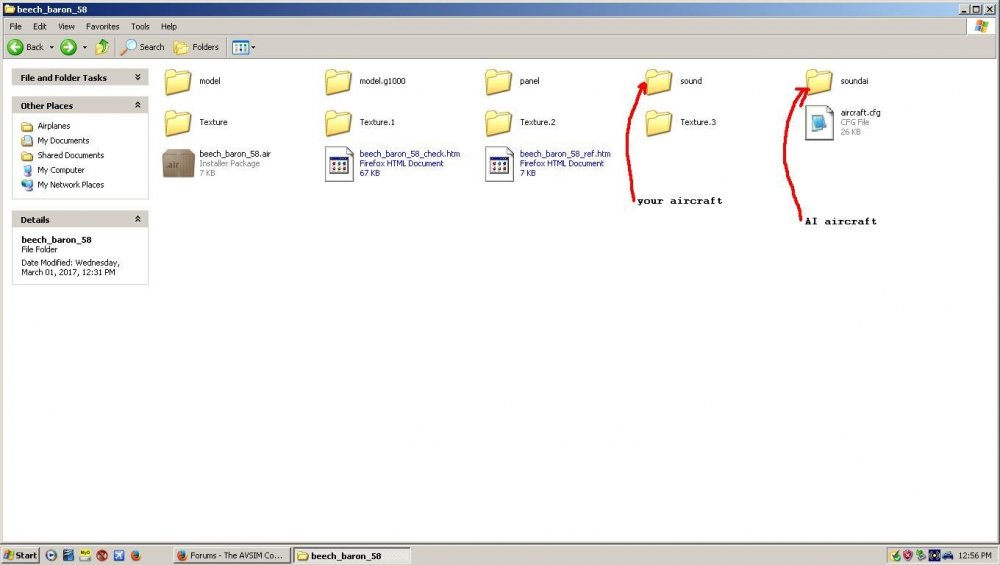This screenshot has width=1000, height=565.
Task: Select the aircraft.cfg file icon
Action: (x=820, y=122)
